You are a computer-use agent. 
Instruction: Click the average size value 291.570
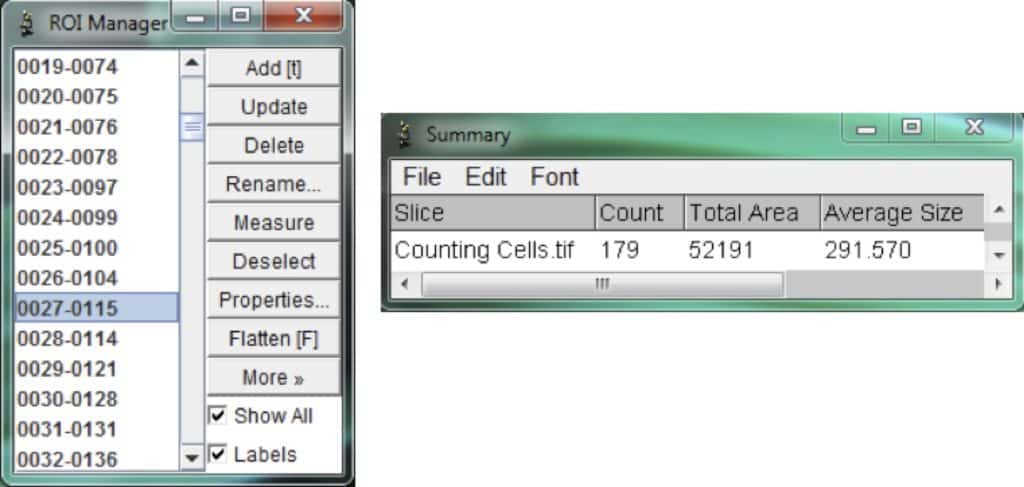(867, 251)
